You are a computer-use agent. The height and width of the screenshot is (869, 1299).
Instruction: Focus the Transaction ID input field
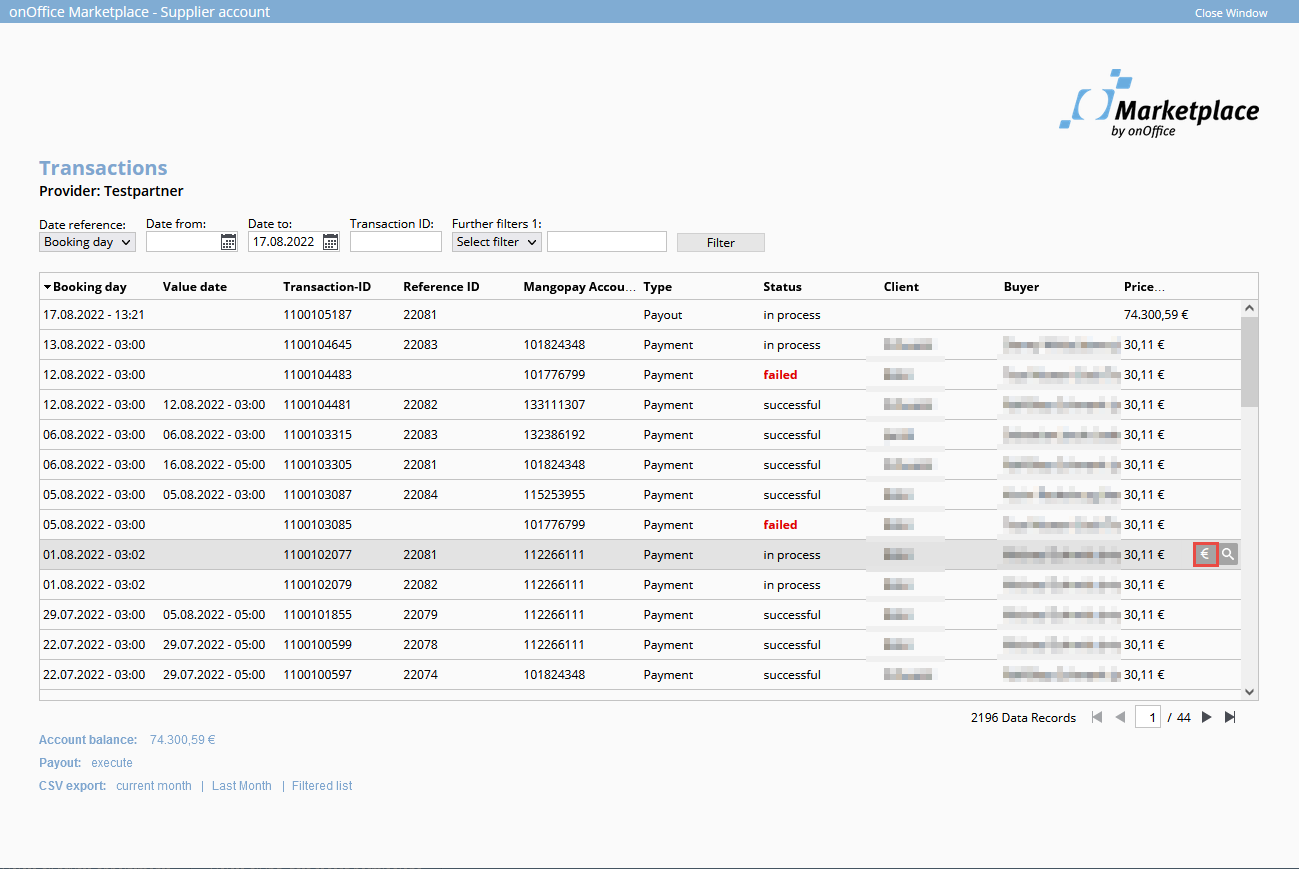click(396, 242)
